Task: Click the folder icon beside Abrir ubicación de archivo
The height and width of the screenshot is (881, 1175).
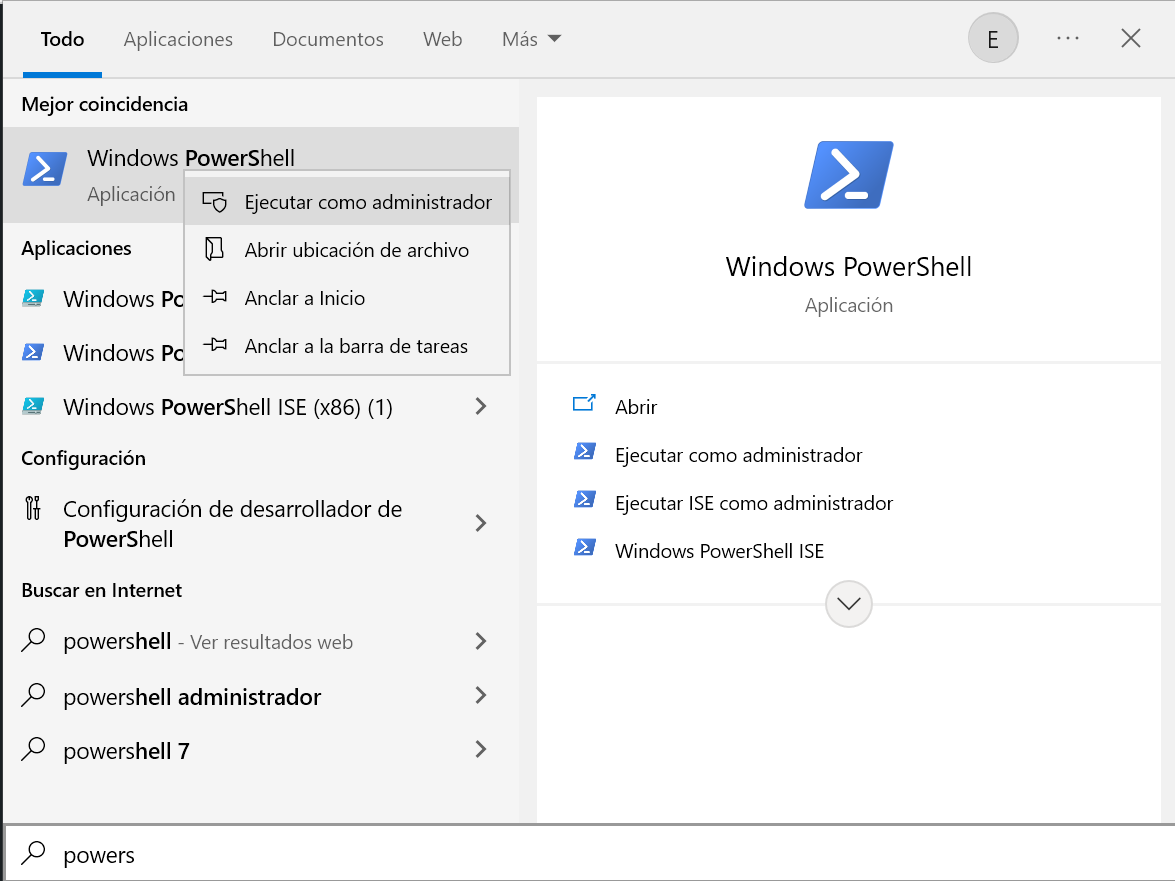Action: pos(214,249)
